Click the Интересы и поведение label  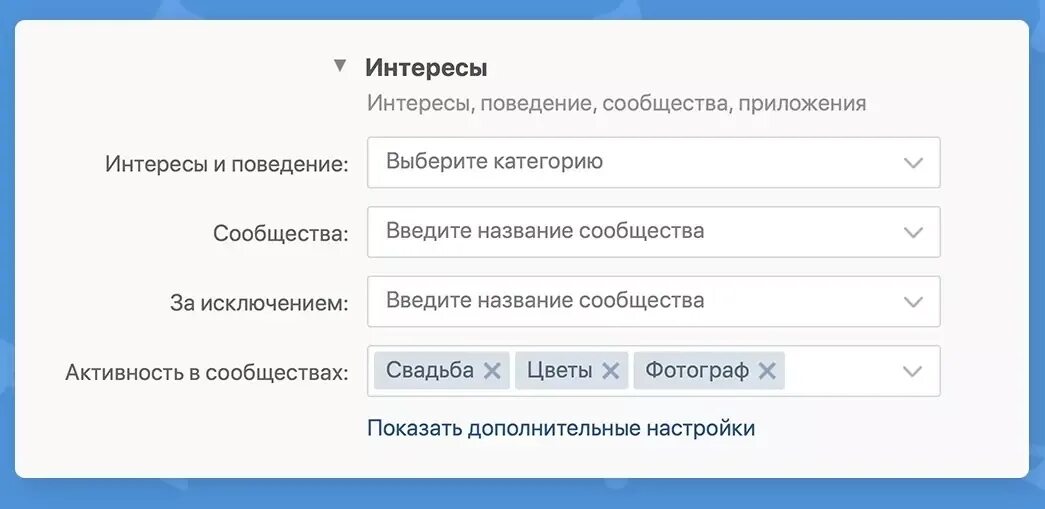(x=227, y=165)
